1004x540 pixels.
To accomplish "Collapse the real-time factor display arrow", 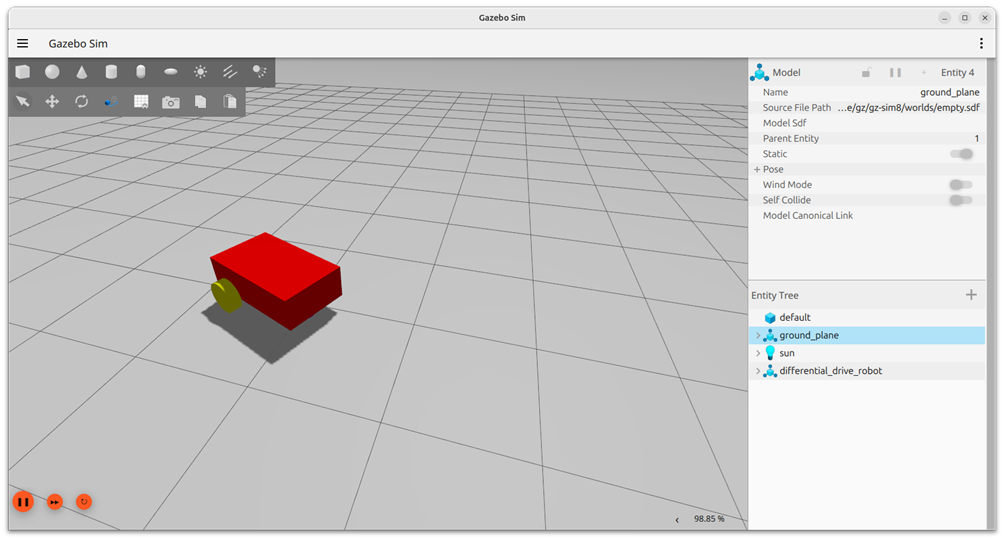I will (x=677, y=520).
